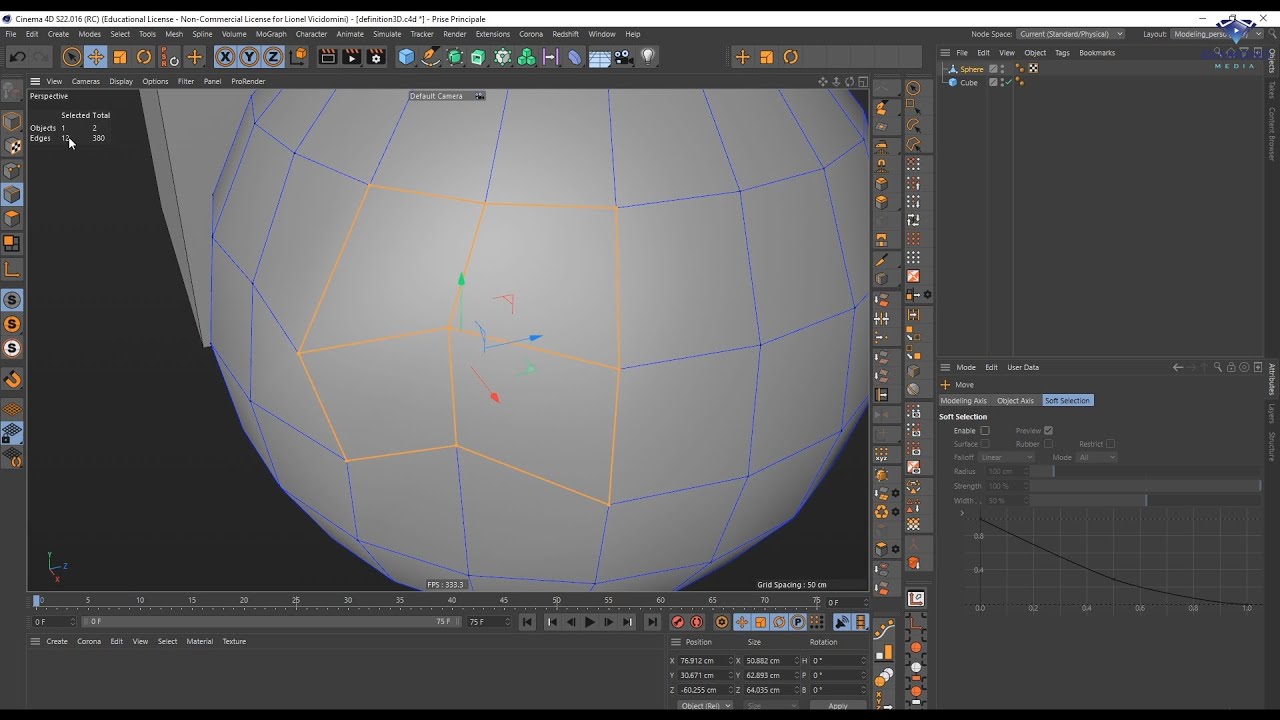Image resolution: width=1280 pixels, height=720 pixels.
Task: Click the soft selection Width slider
Action: (1146, 500)
